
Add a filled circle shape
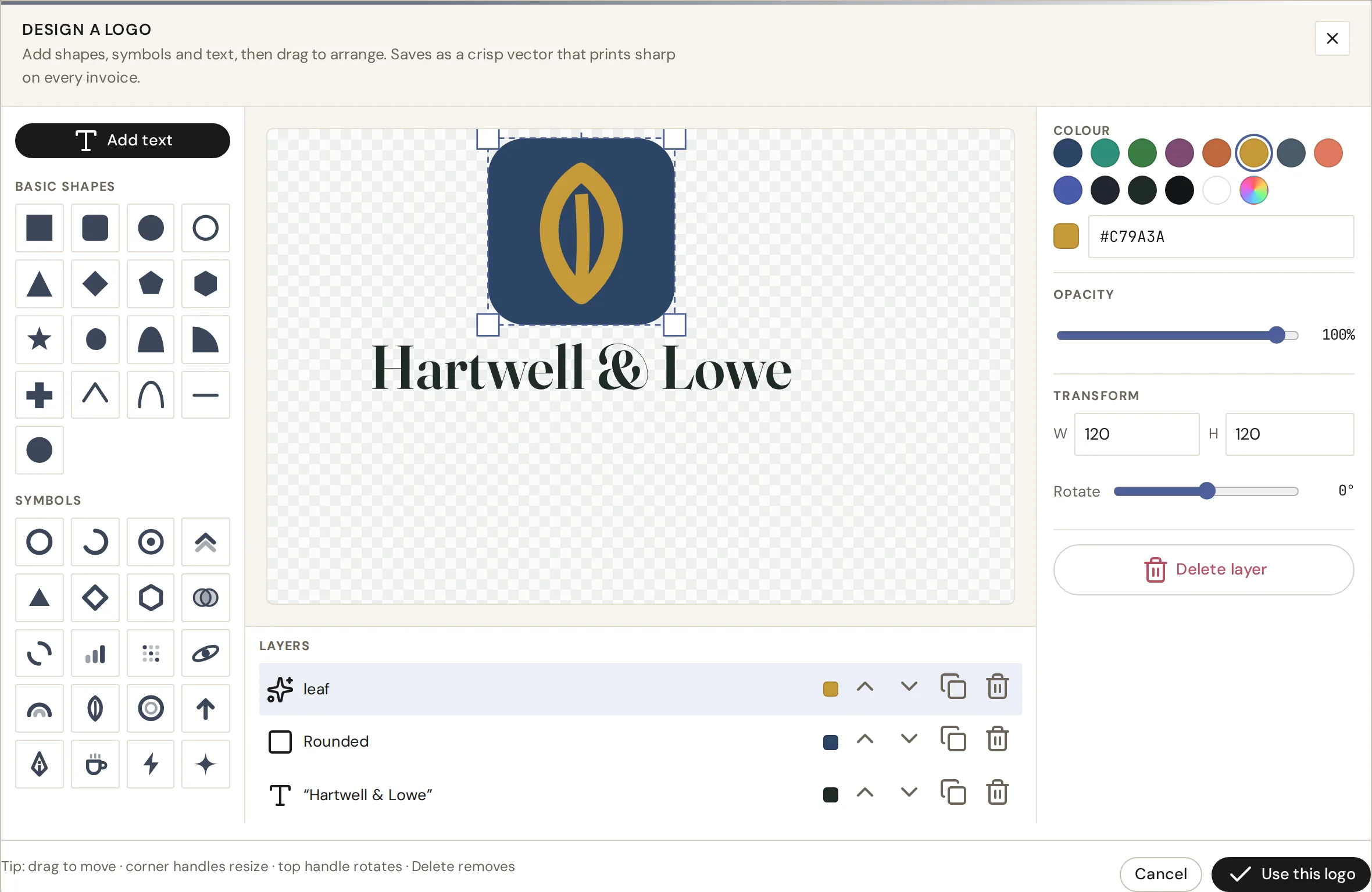tap(151, 228)
